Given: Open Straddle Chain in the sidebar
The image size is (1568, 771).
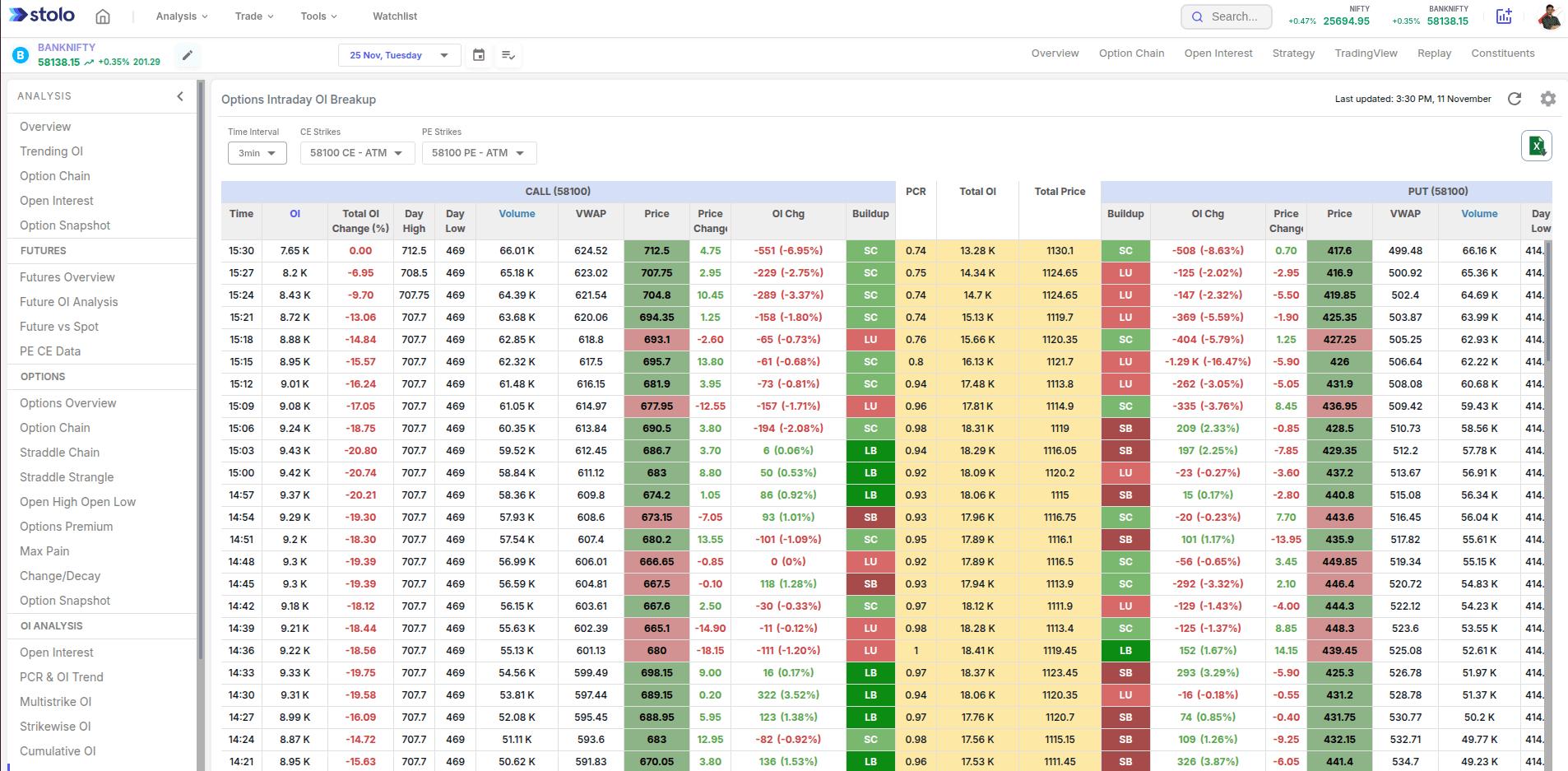Looking at the screenshot, I should click(x=59, y=453).
